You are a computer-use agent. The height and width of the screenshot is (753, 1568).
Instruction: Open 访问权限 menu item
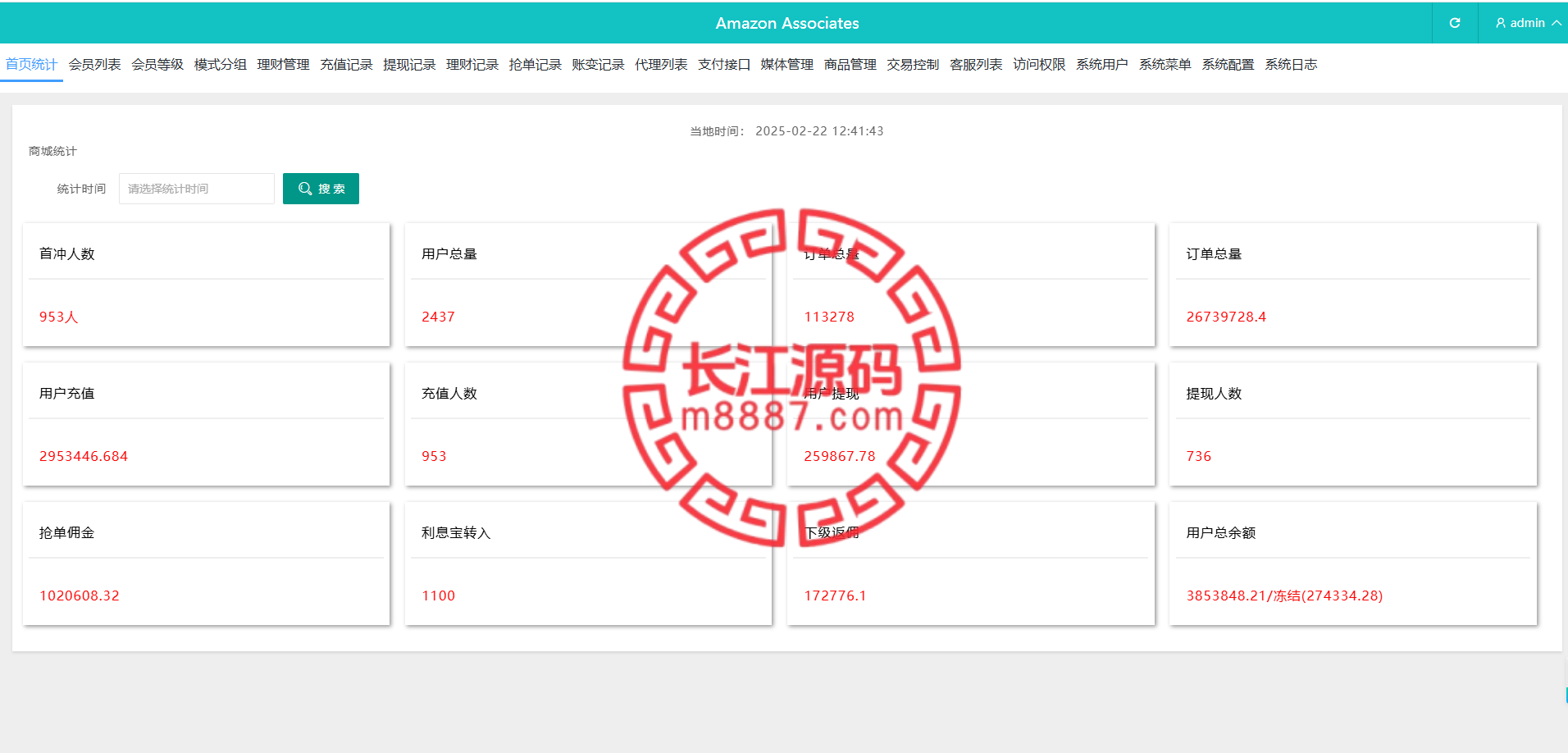1039,64
